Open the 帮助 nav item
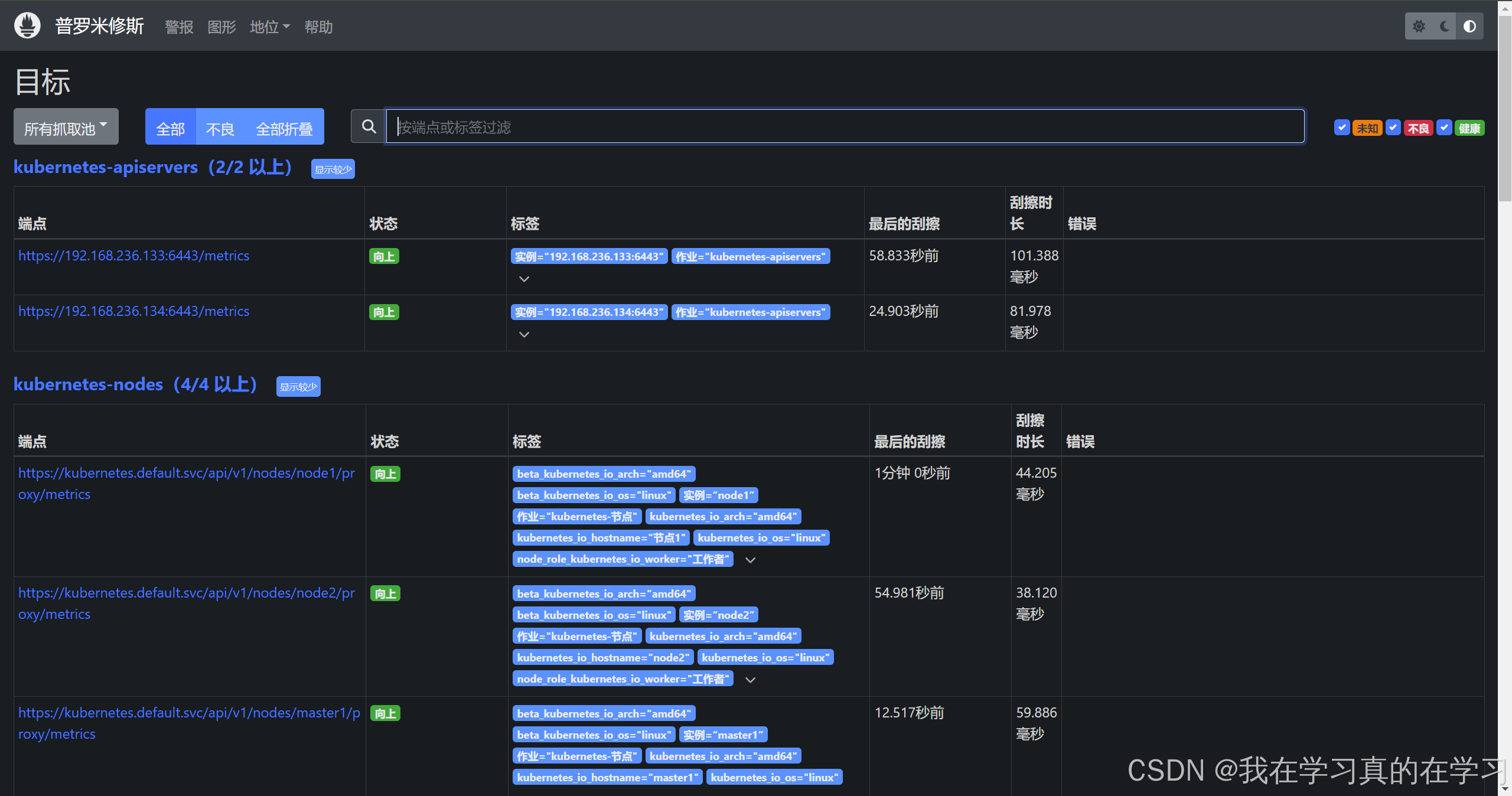This screenshot has height=796, width=1512. tap(319, 27)
